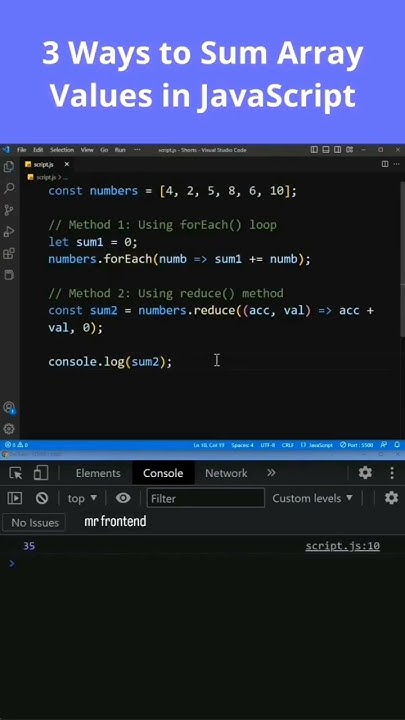Open the feedback/account icon in status bar
This screenshot has height=720, width=405.
point(384,445)
